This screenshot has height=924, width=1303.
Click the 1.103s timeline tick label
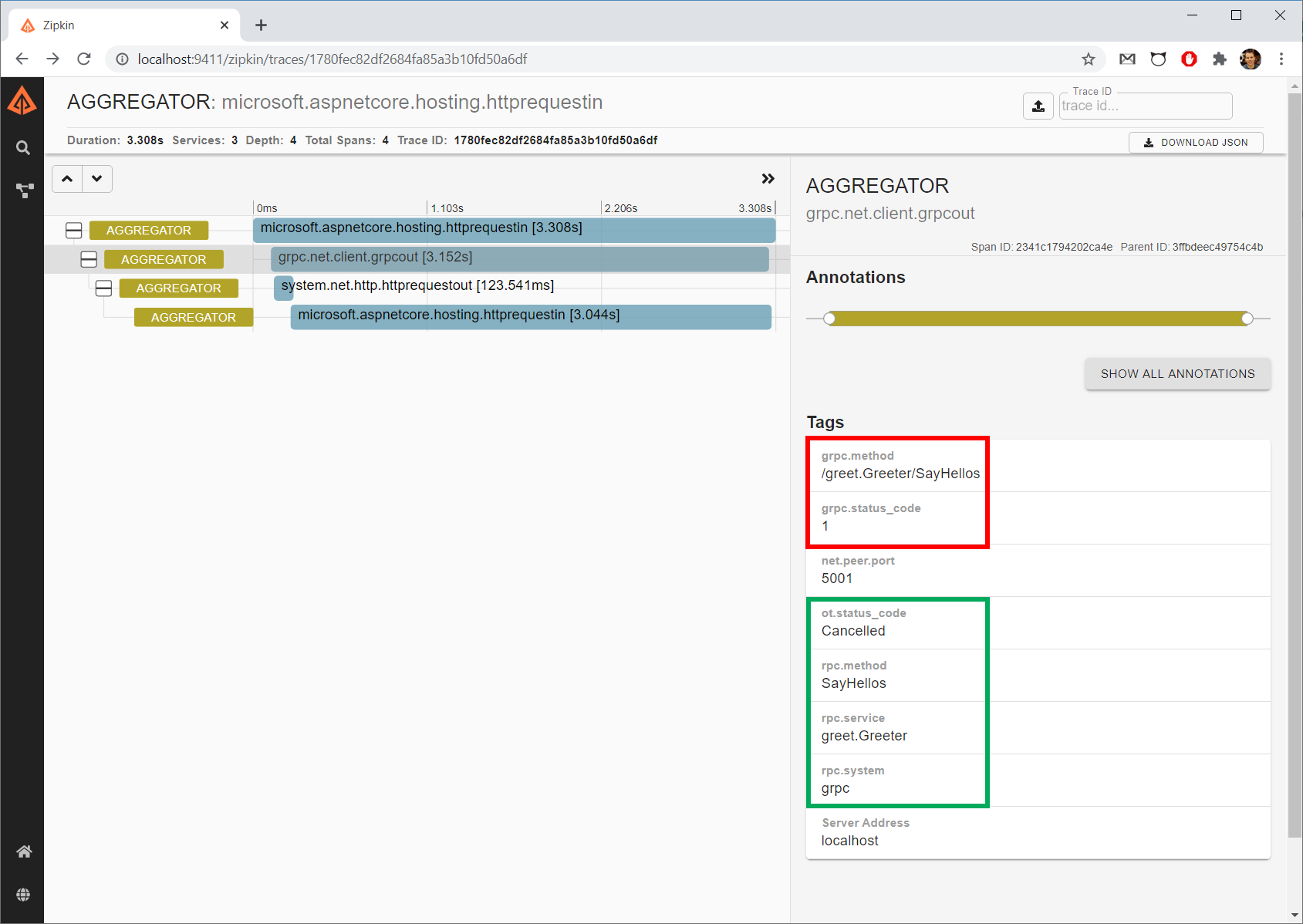tap(447, 208)
